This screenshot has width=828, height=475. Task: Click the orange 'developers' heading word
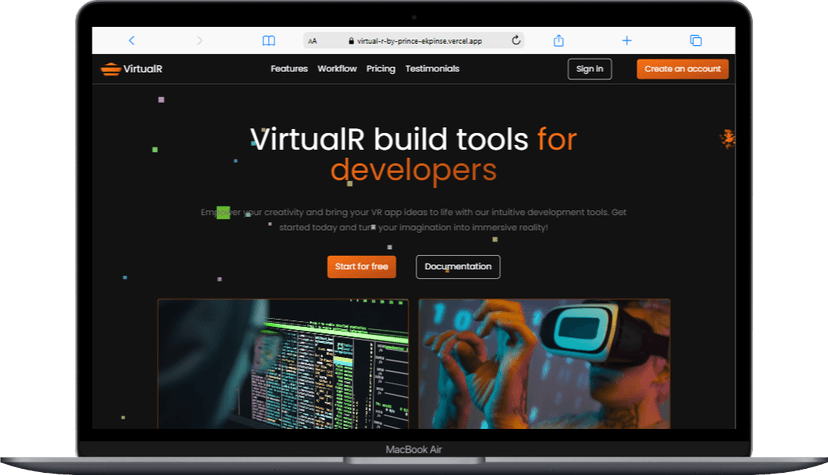[413, 170]
